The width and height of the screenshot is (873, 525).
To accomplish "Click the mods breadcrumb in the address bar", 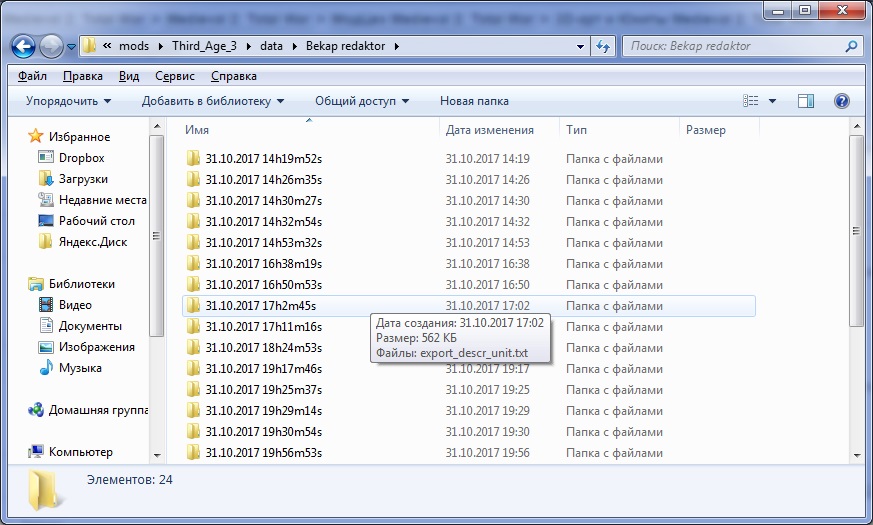I will coord(134,46).
